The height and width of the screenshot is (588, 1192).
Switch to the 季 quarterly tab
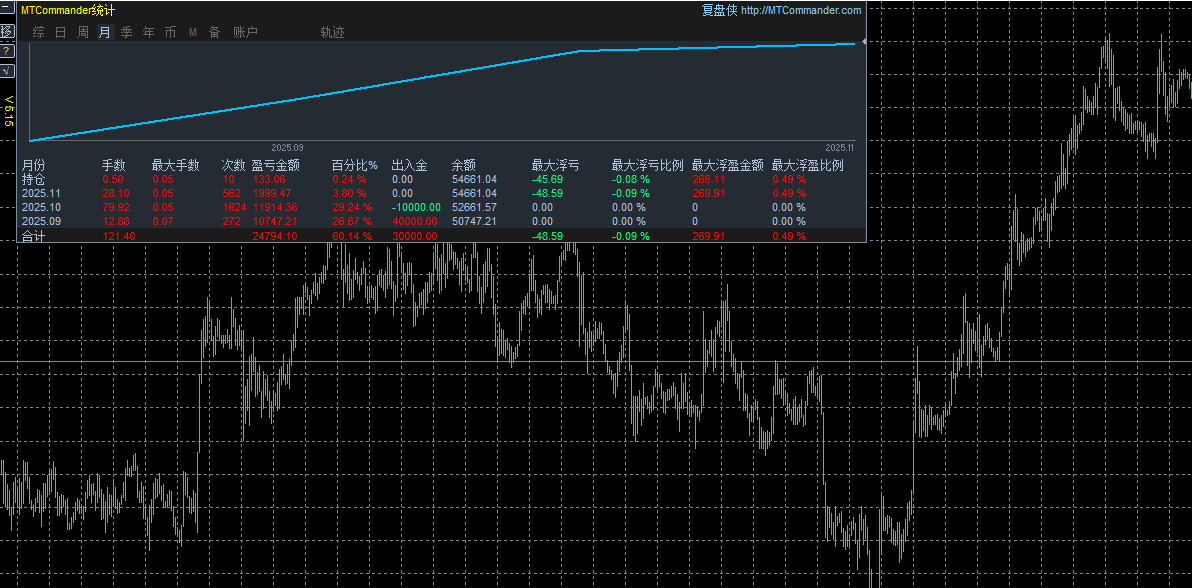[x=127, y=32]
